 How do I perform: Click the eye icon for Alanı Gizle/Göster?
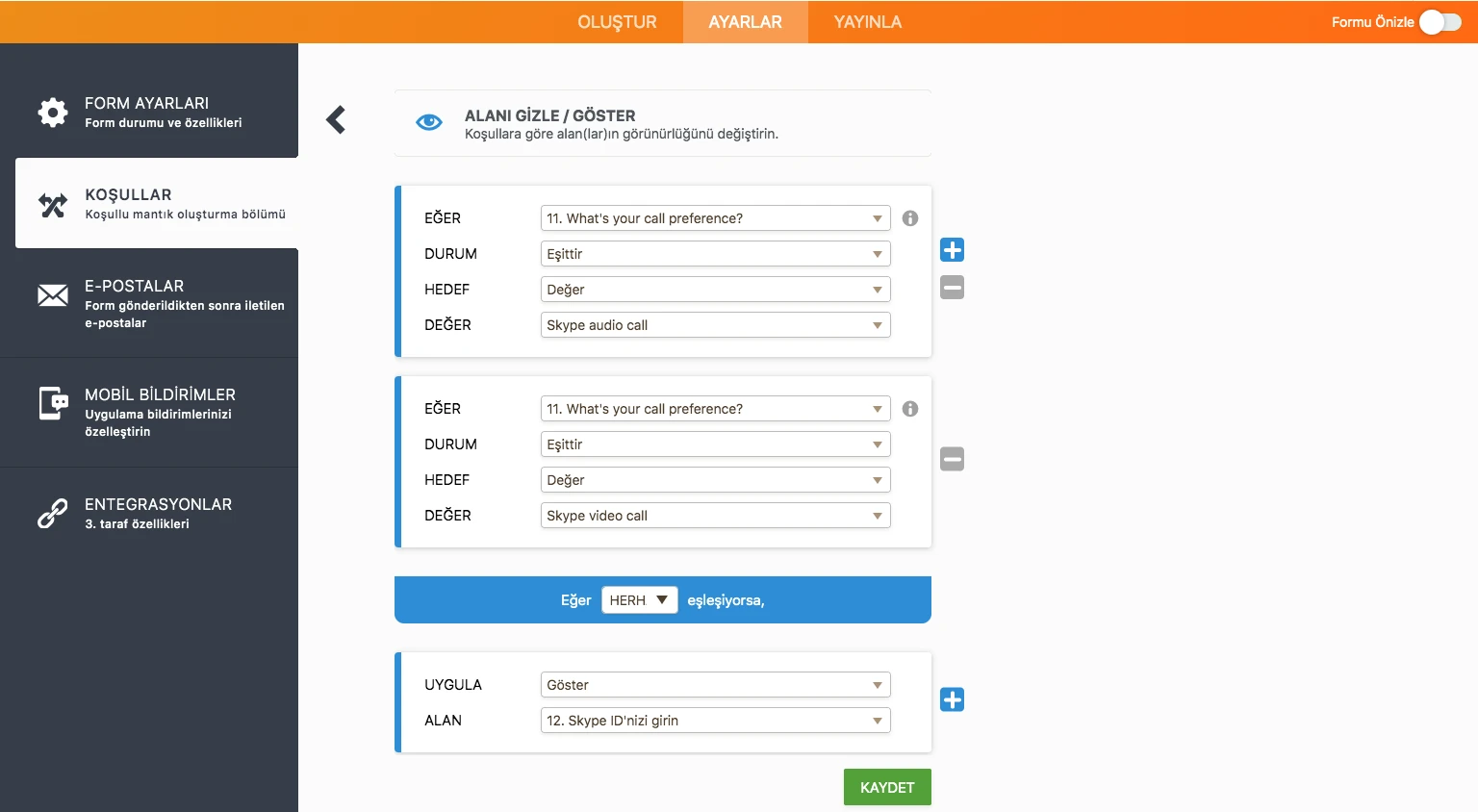tap(428, 122)
